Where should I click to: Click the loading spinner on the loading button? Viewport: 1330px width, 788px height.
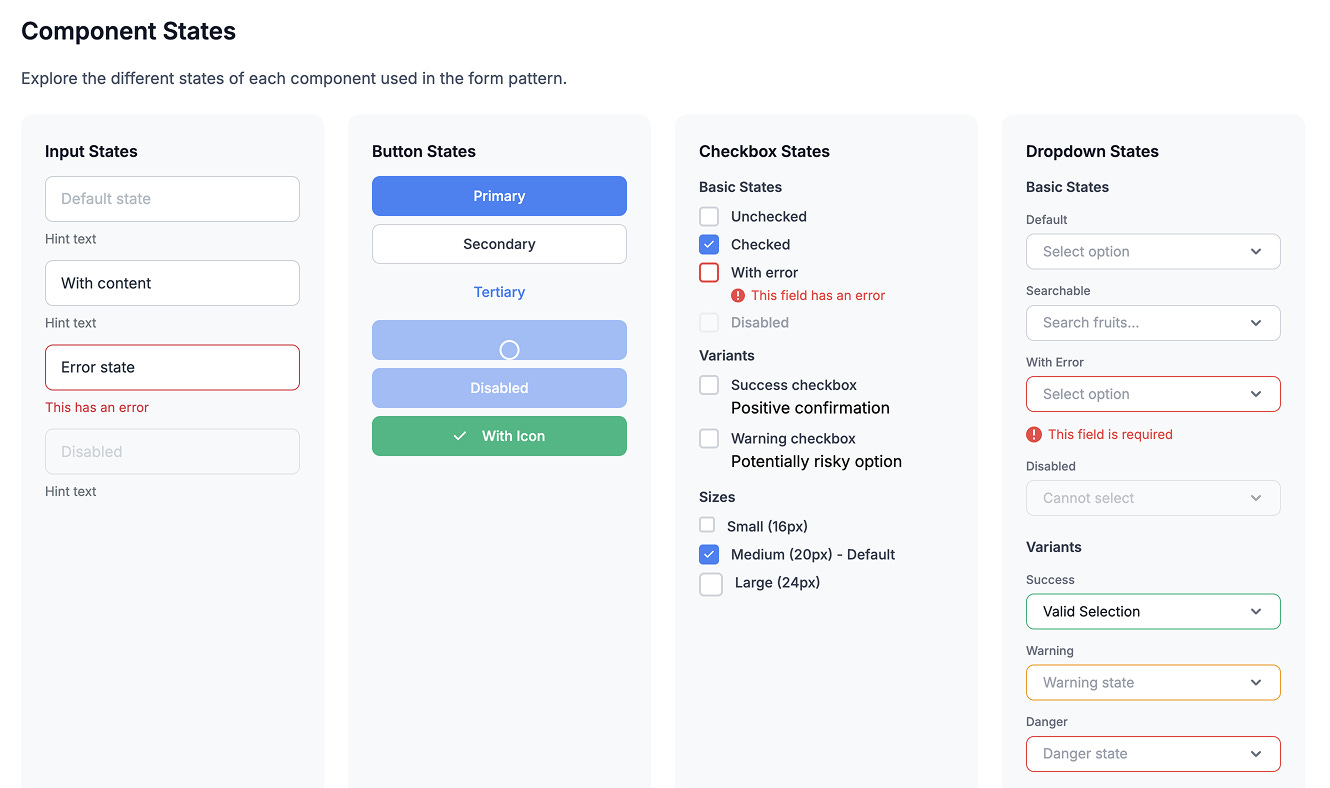tap(509, 349)
